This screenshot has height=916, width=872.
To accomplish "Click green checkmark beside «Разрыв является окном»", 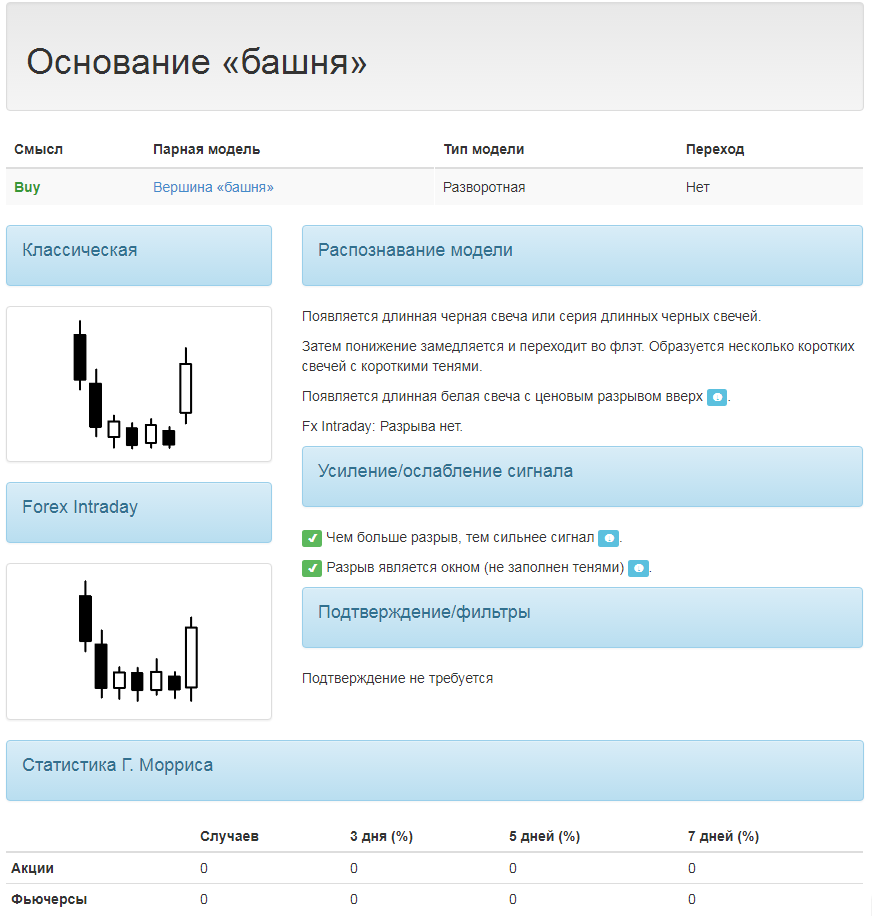I will (312, 568).
